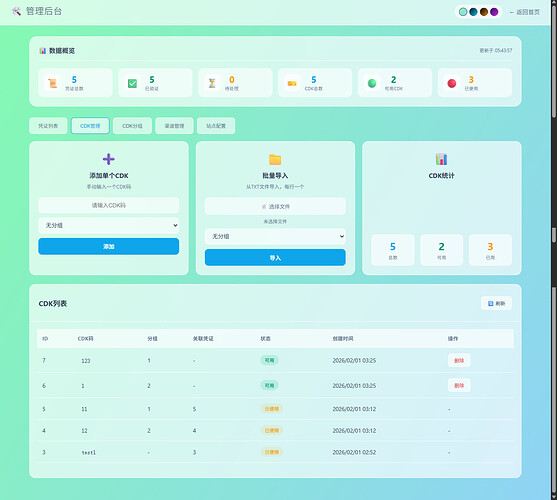The height and width of the screenshot is (500, 557).
Task: Delete the CDK row with ID 7
Action: 459,360
